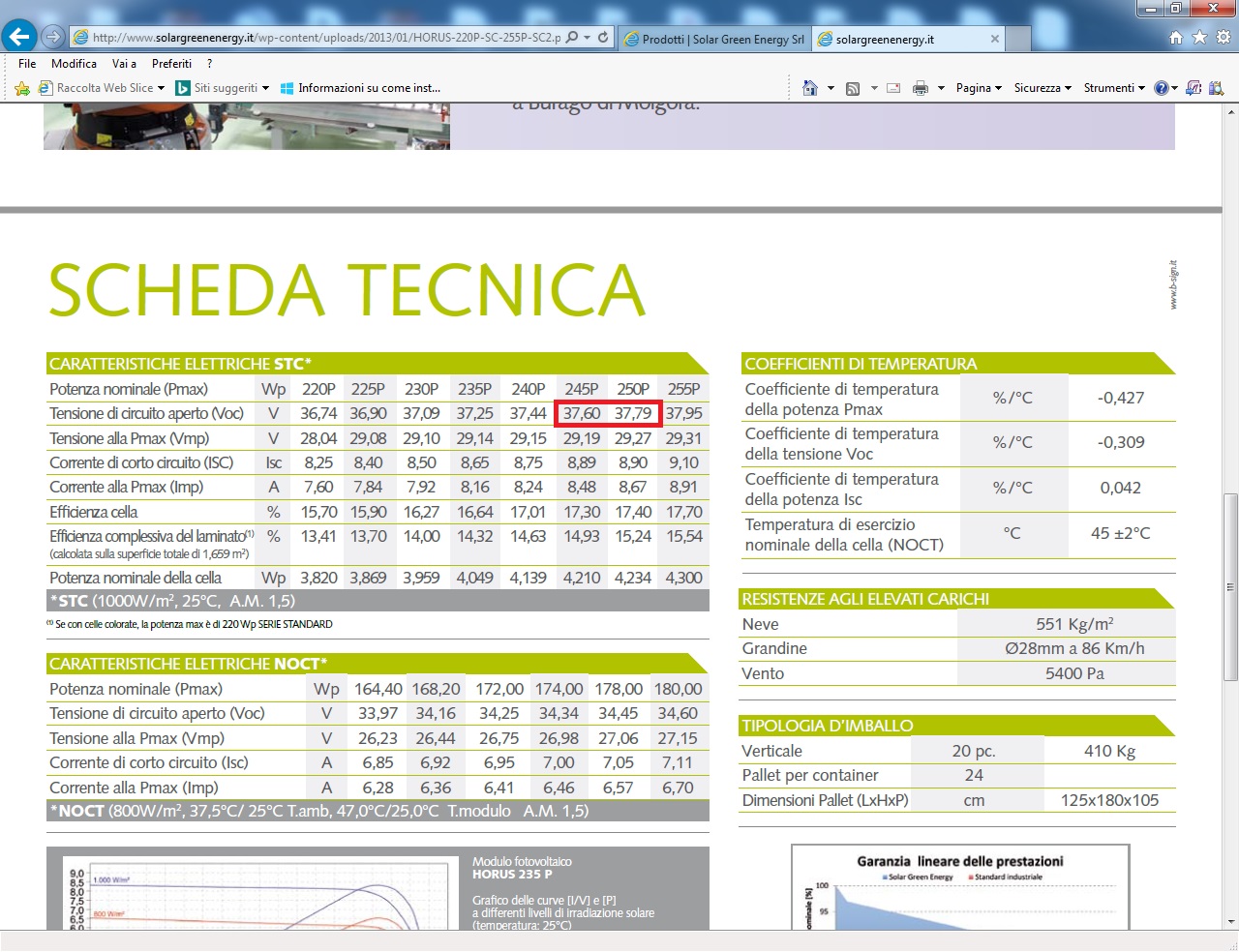Expand the Print options dropdown arrow

coord(941,88)
